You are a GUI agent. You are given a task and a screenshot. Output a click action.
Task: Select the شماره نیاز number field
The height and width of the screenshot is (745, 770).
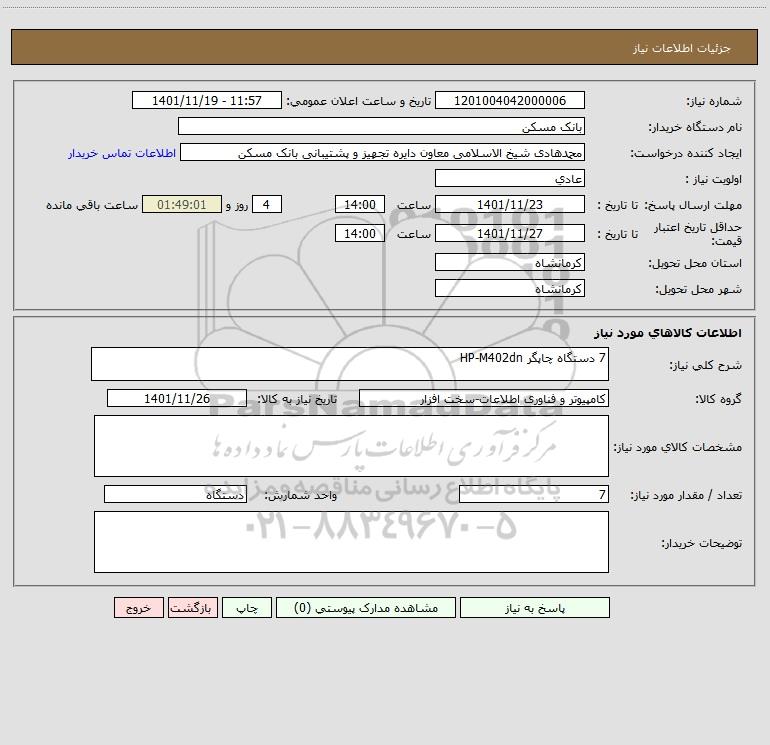click(510, 100)
